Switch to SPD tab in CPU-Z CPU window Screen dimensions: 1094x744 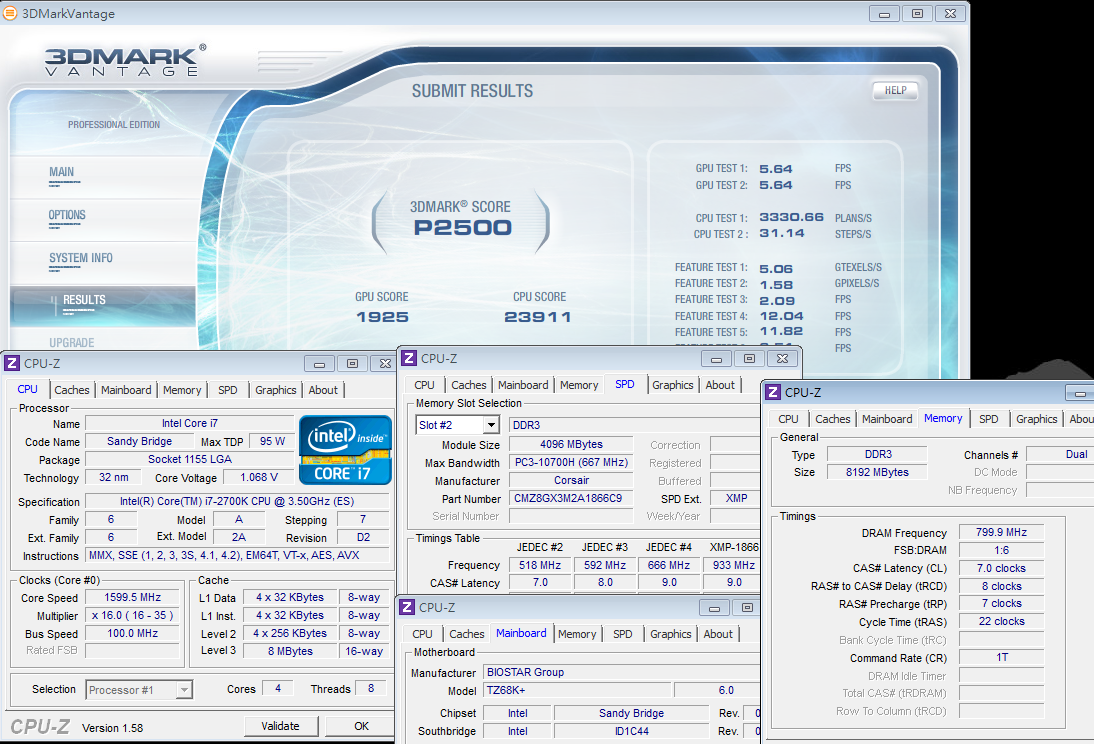[227, 390]
